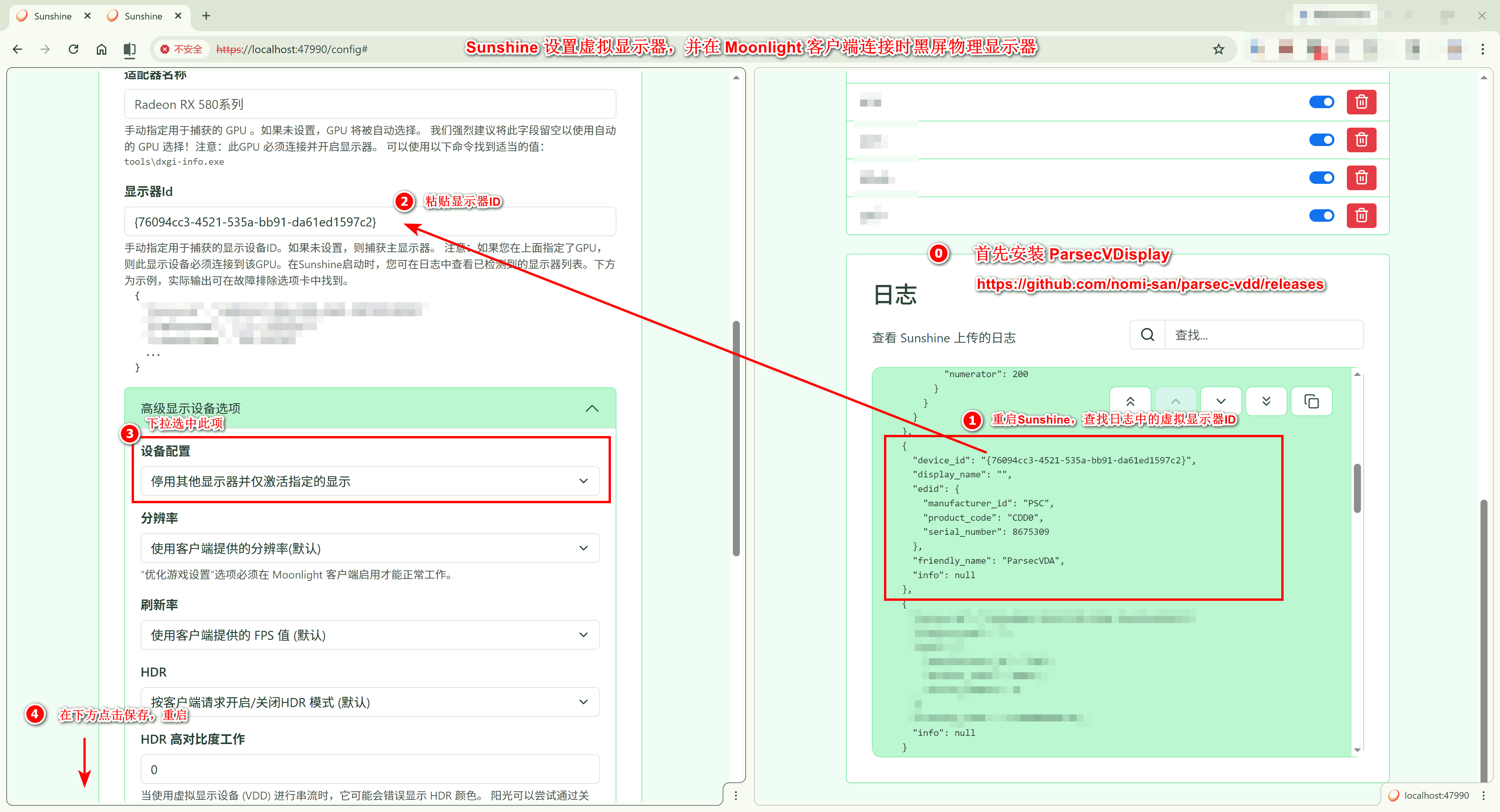Click the HDR 高对比度工作 value field

pos(370,769)
